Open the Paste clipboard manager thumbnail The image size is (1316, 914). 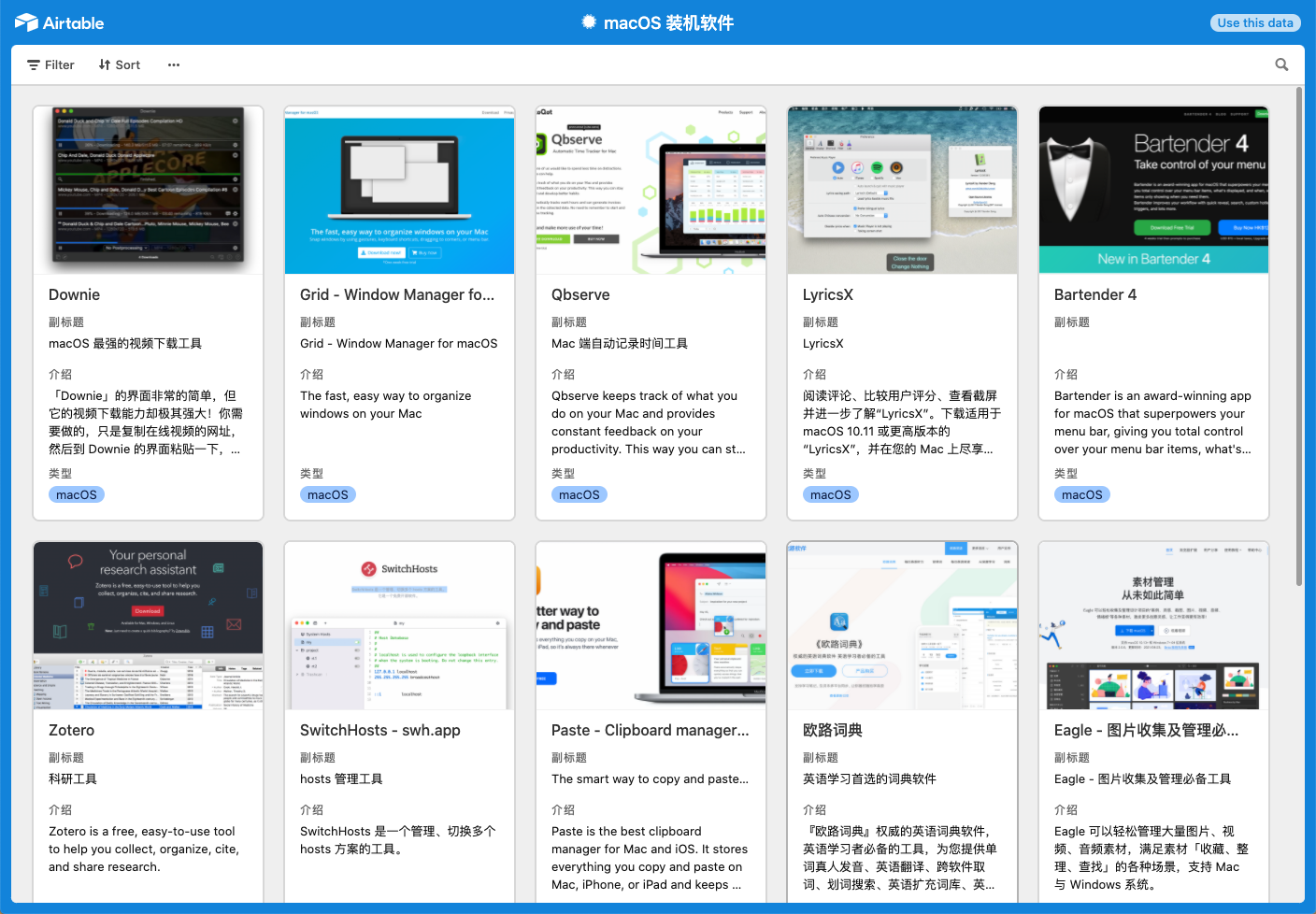651,625
